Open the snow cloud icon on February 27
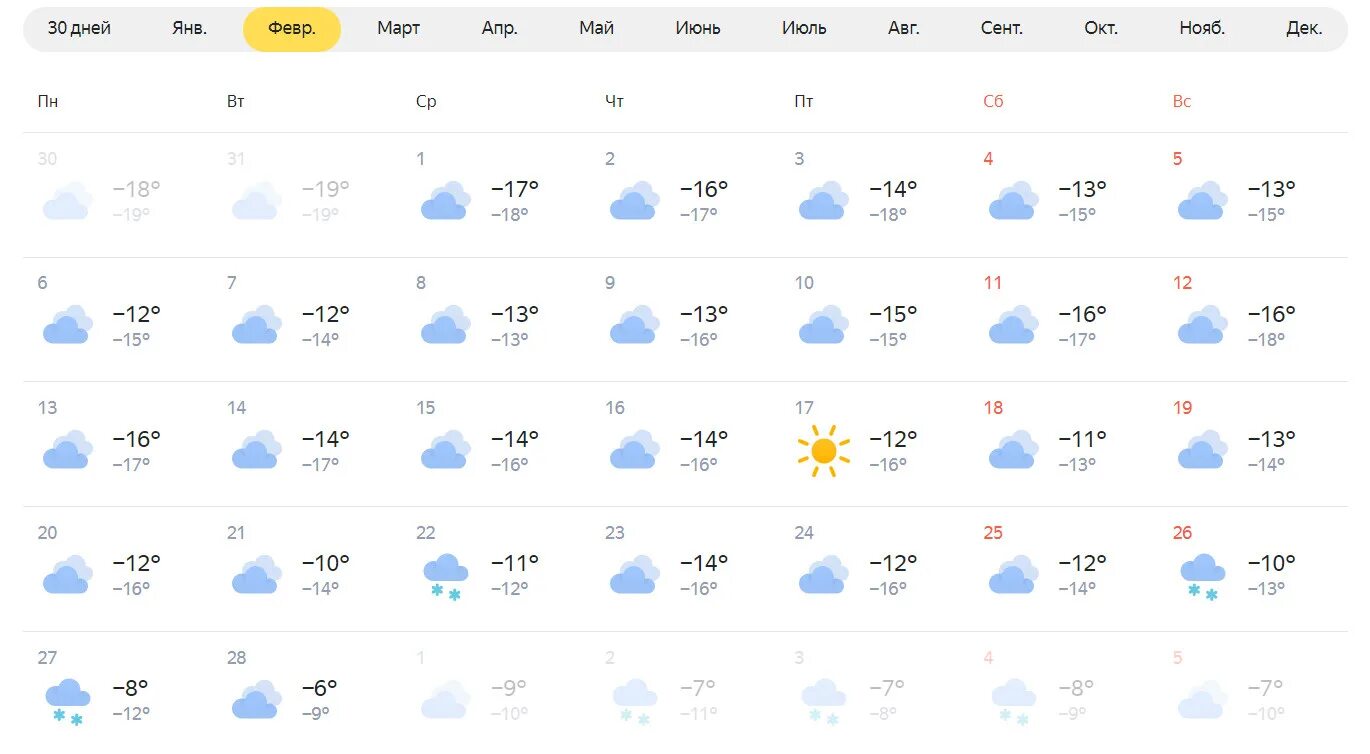1370x754 pixels. point(68,702)
